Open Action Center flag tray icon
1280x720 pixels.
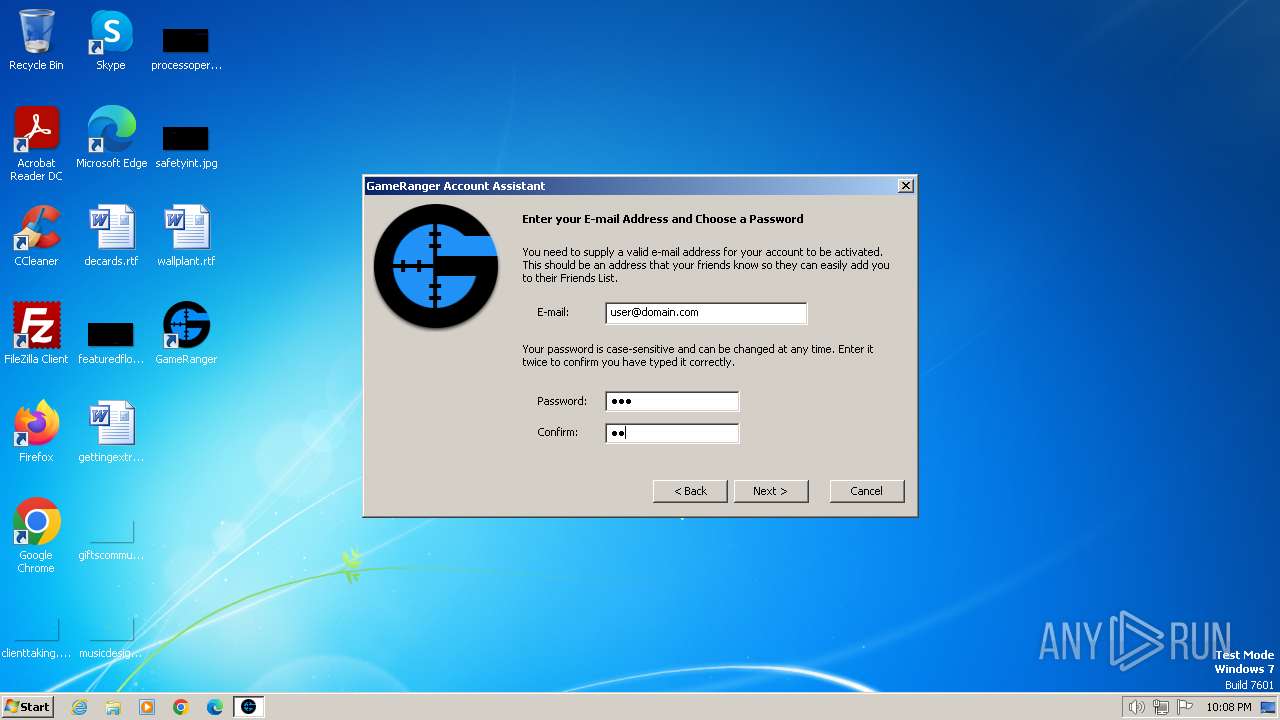pos(1185,707)
